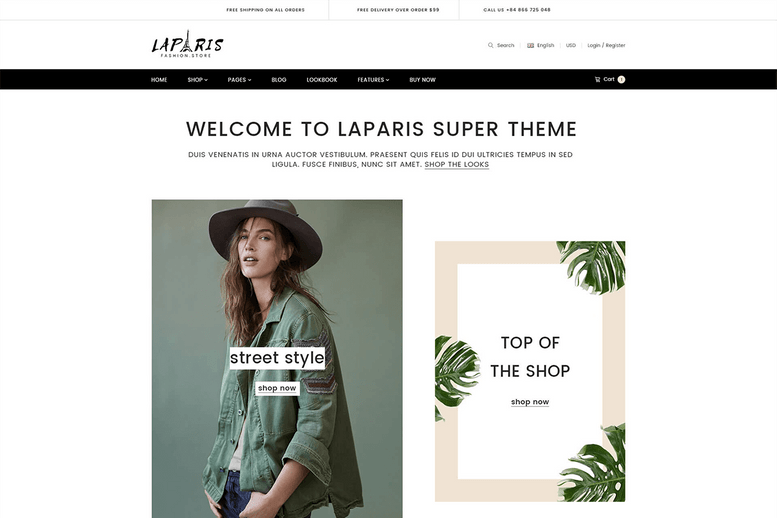This screenshot has height=518, width=777.
Task: Follow the SHOP THE LOOKS link
Action: (x=456, y=165)
